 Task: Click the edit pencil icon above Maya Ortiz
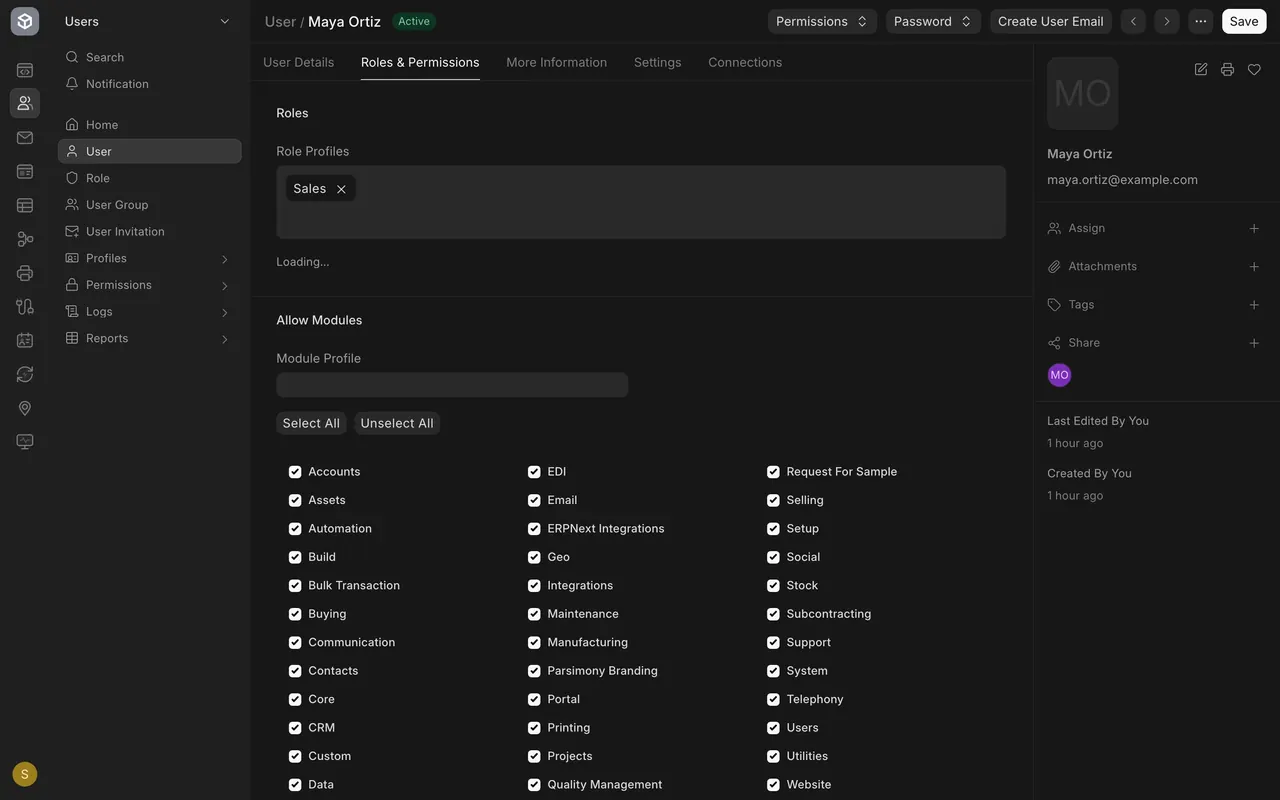(x=1201, y=69)
